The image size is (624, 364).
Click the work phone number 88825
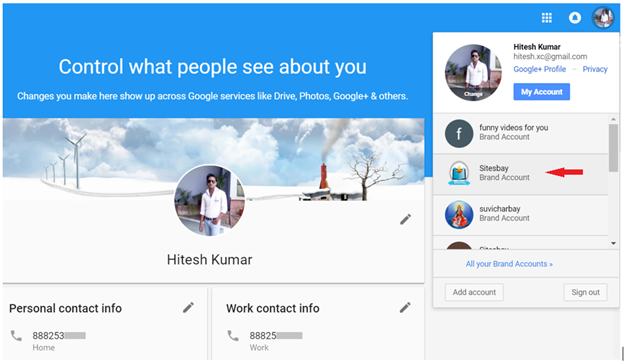coord(276,336)
